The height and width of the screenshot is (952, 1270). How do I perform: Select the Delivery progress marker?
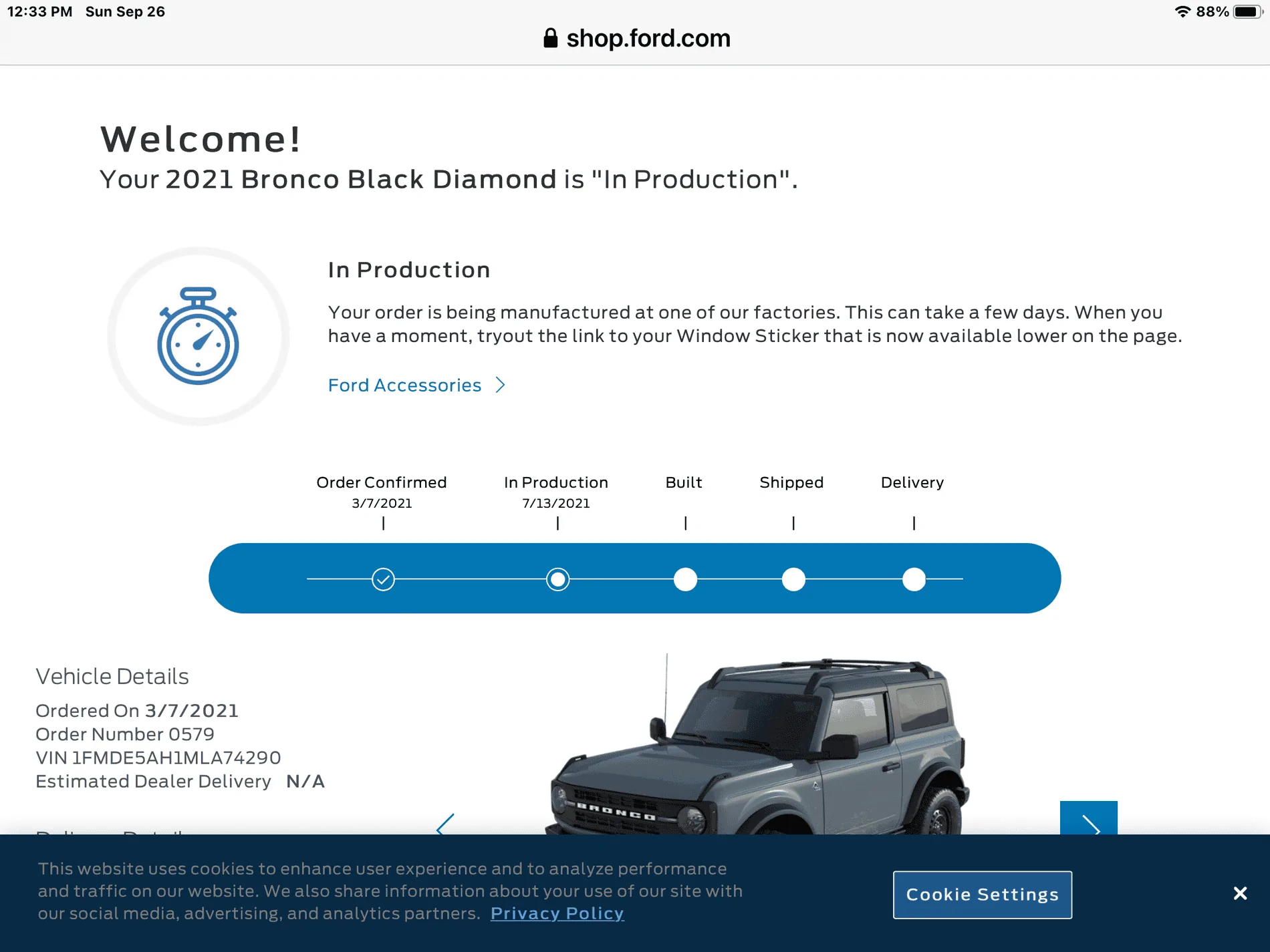pos(914,579)
